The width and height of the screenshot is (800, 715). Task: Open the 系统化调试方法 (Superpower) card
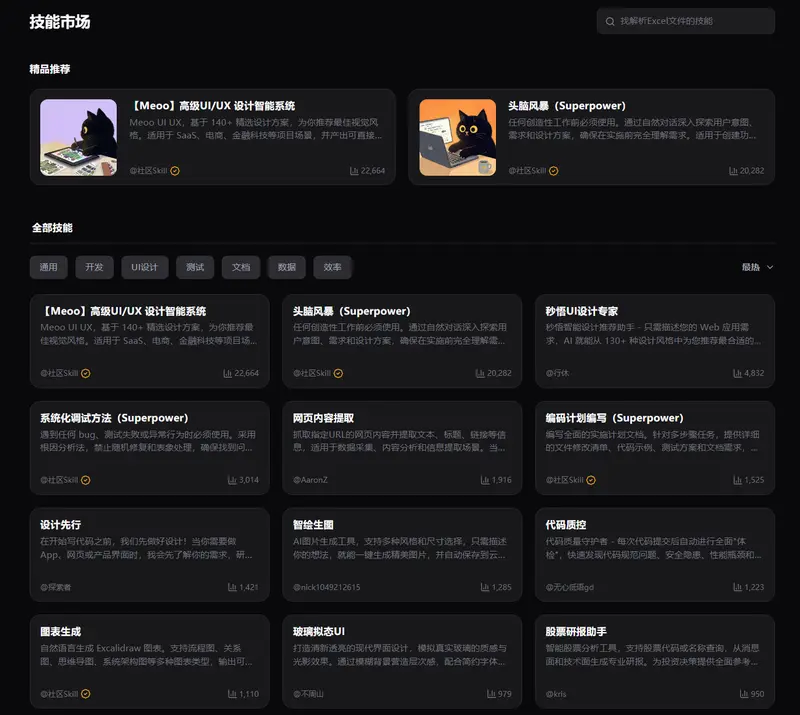click(149, 448)
